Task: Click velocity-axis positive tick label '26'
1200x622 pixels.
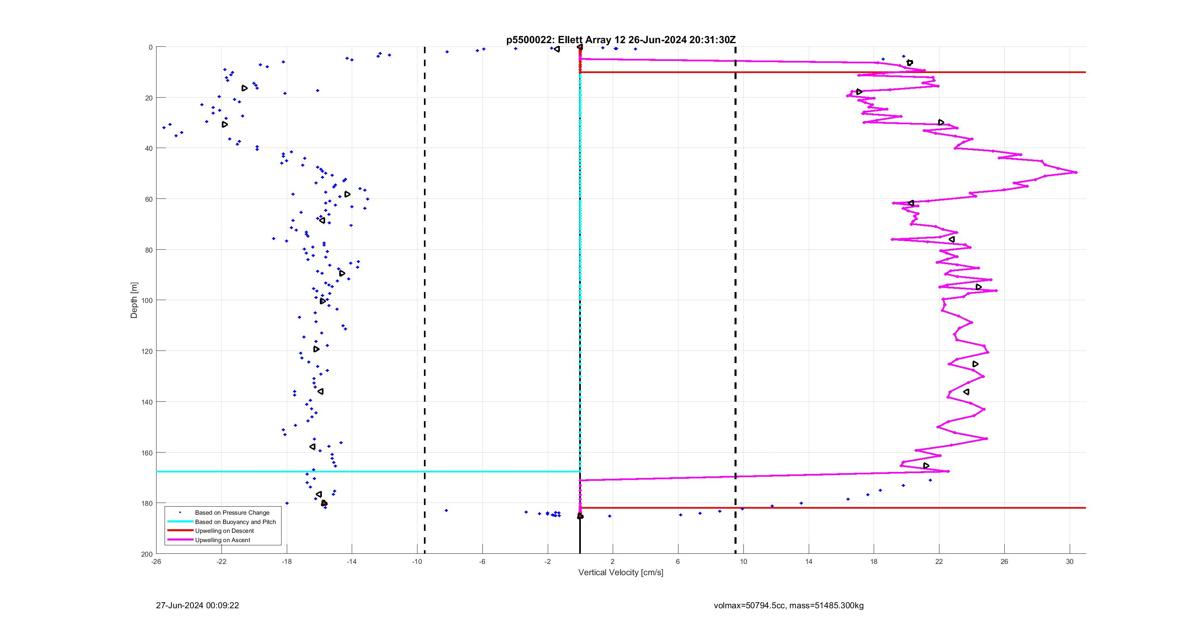Action: 1004,562
